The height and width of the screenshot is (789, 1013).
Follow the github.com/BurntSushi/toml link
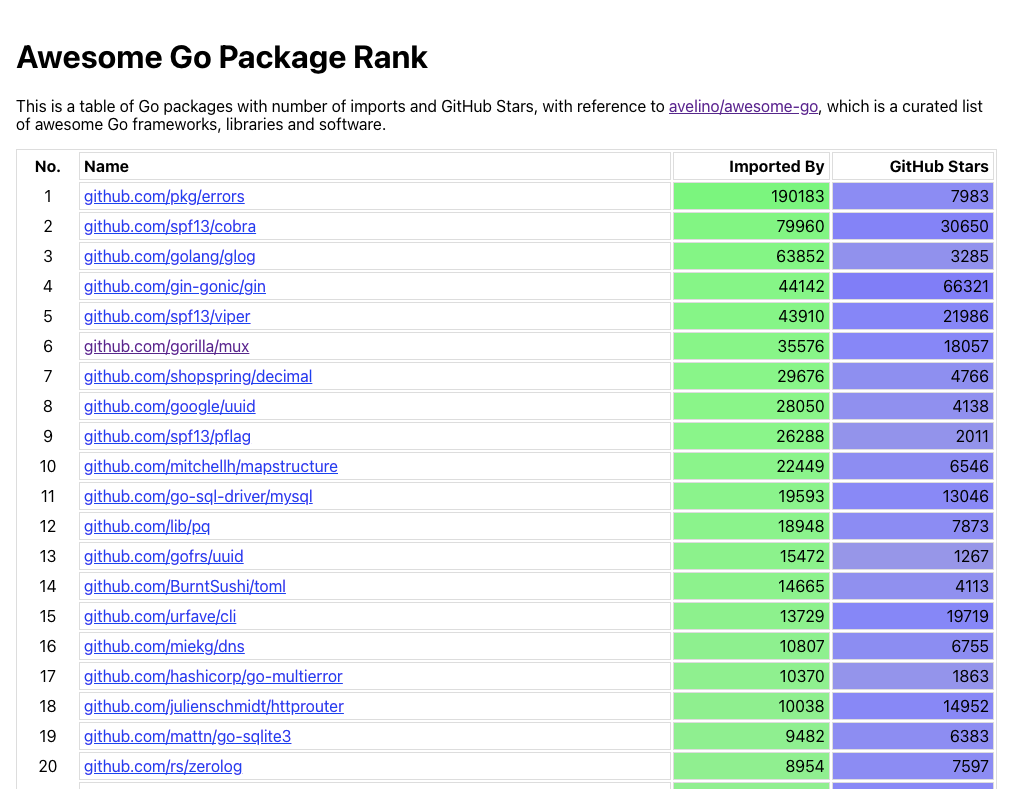point(184,586)
